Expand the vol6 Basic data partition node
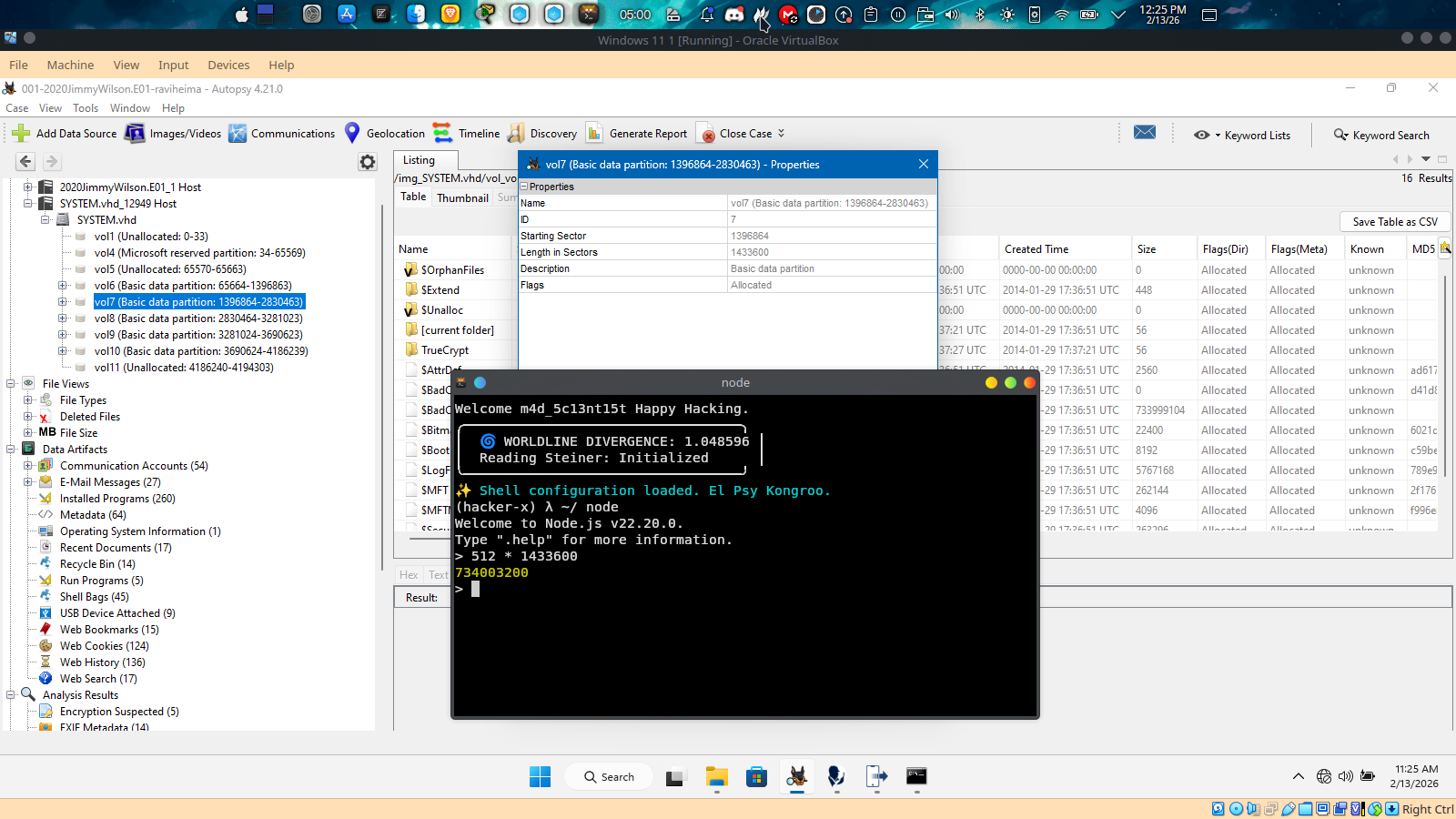Image resolution: width=1456 pixels, height=819 pixels. click(63, 286)
